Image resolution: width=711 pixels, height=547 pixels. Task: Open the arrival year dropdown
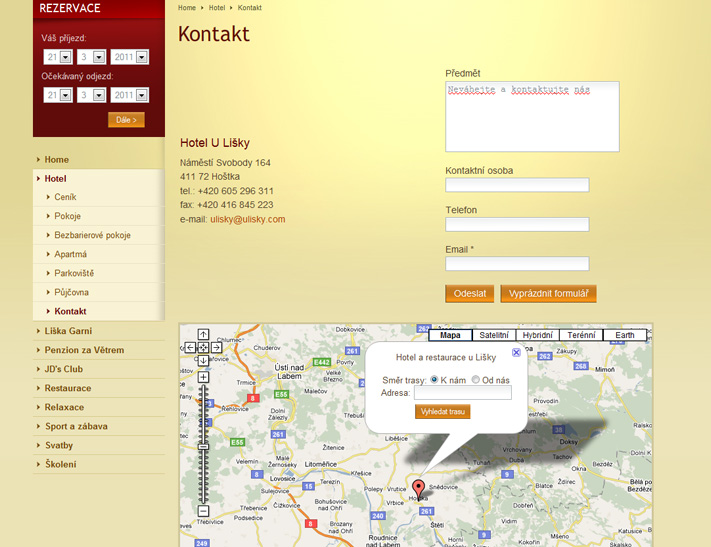click(x=130, y=57)
